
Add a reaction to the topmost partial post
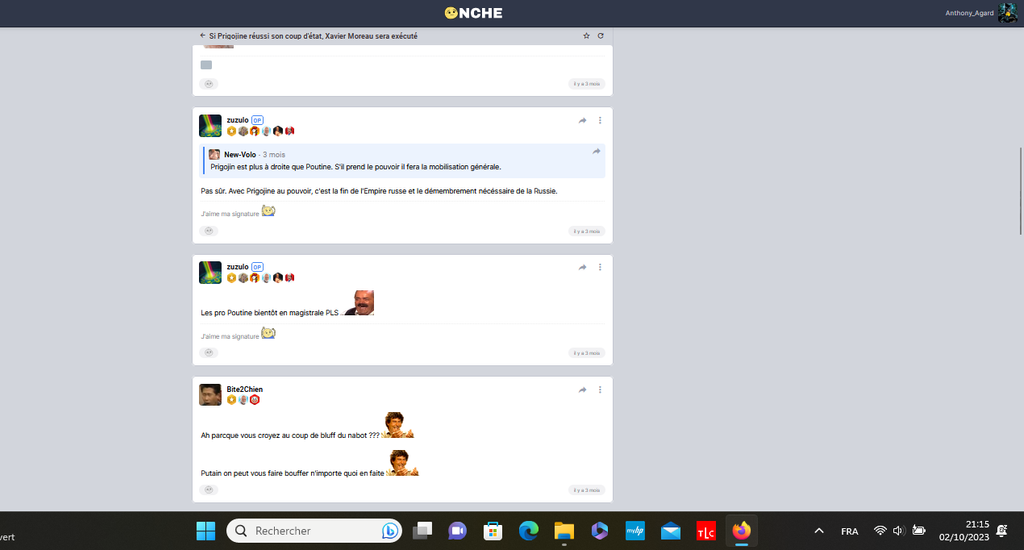tap(209, 84)
